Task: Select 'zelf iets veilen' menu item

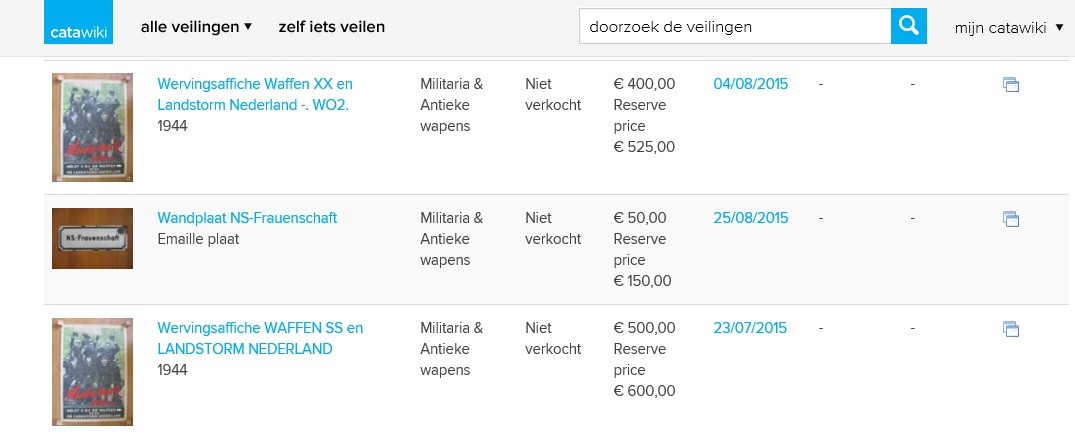Action: tap(331, 27)
